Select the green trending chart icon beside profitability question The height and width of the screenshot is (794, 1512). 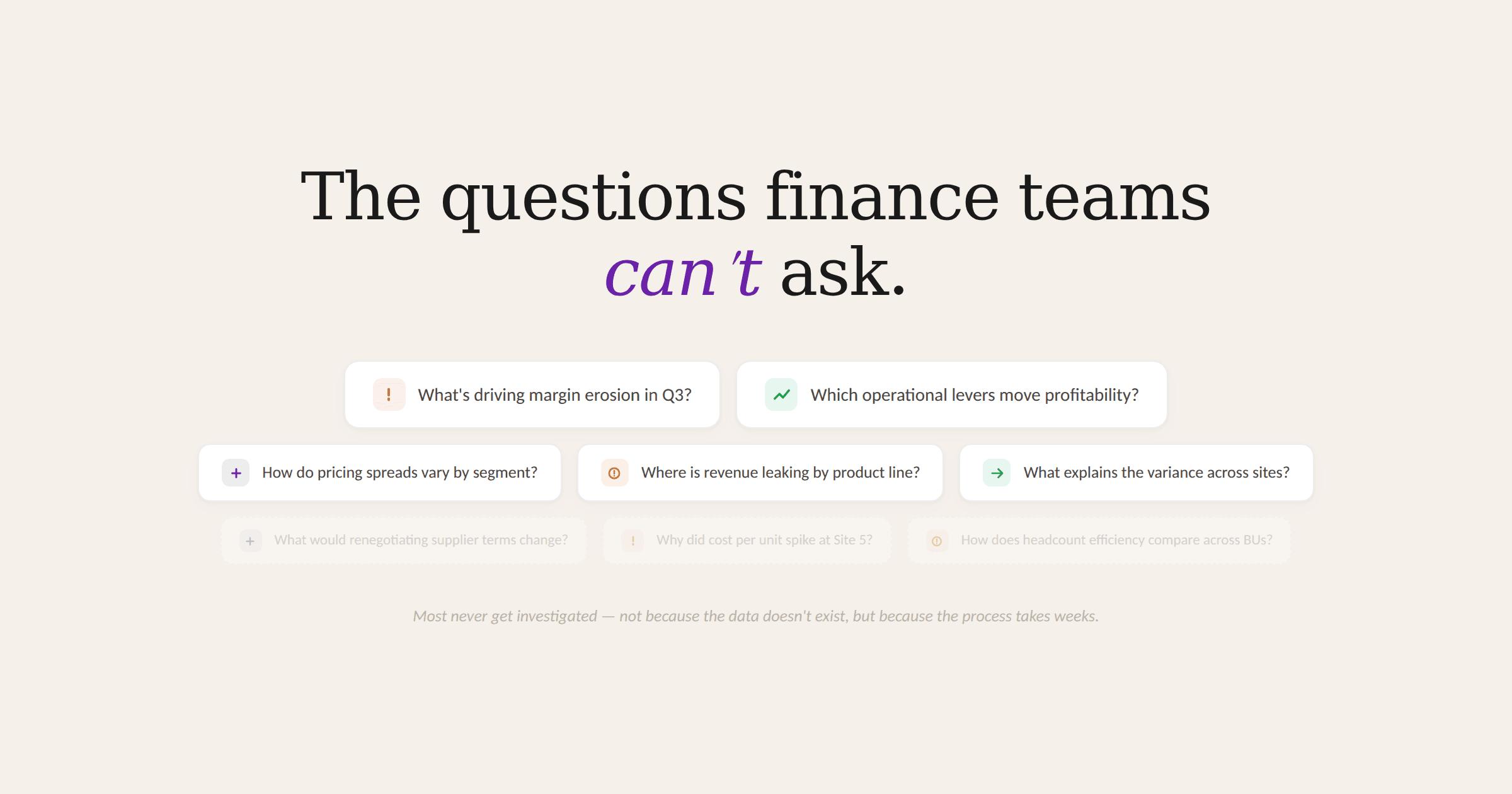tap(781, 394)
